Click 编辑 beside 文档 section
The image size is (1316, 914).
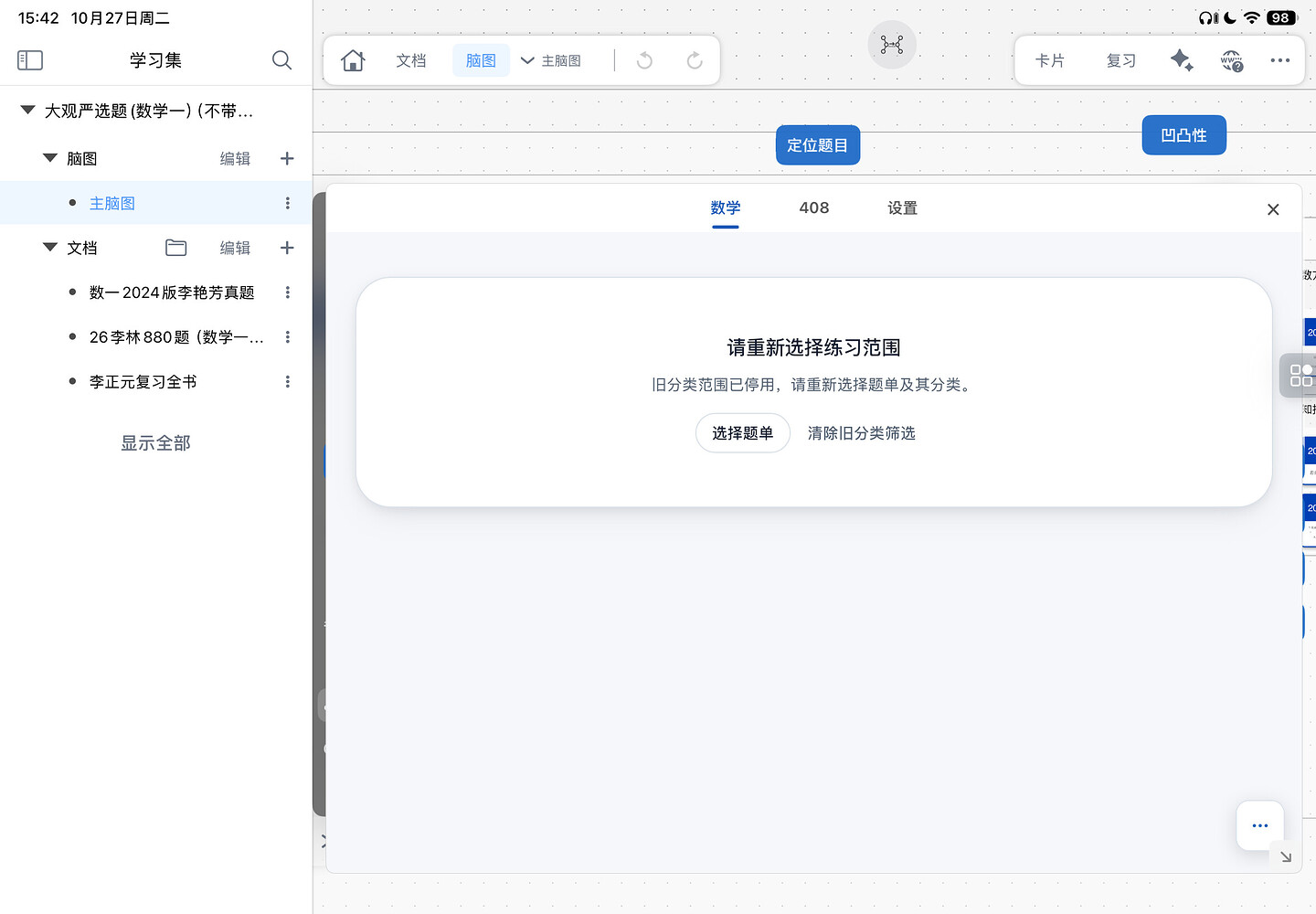[235, 248]
